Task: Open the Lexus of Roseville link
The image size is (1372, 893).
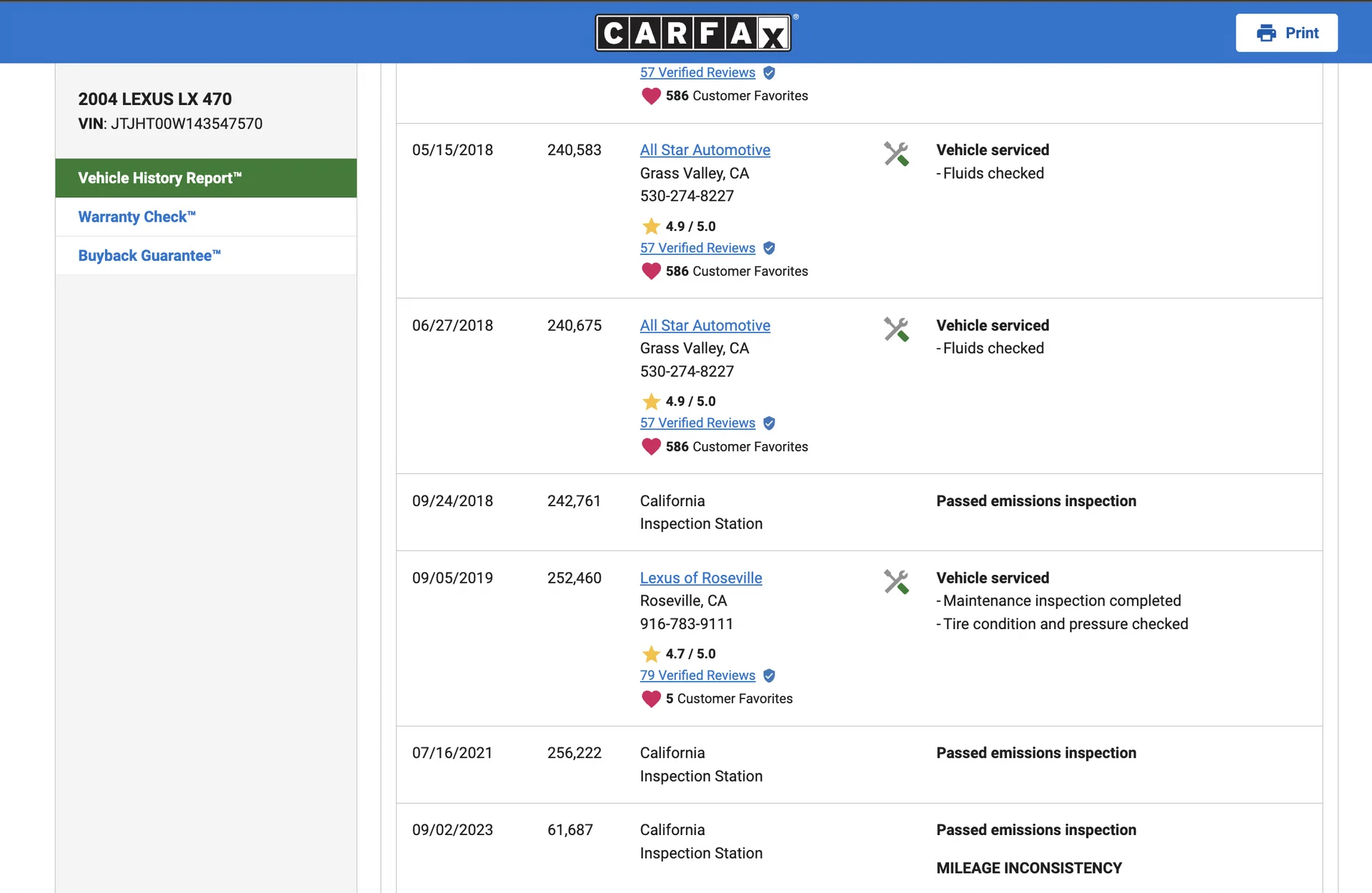Action: pyautogui.click(x=701, y=578)
